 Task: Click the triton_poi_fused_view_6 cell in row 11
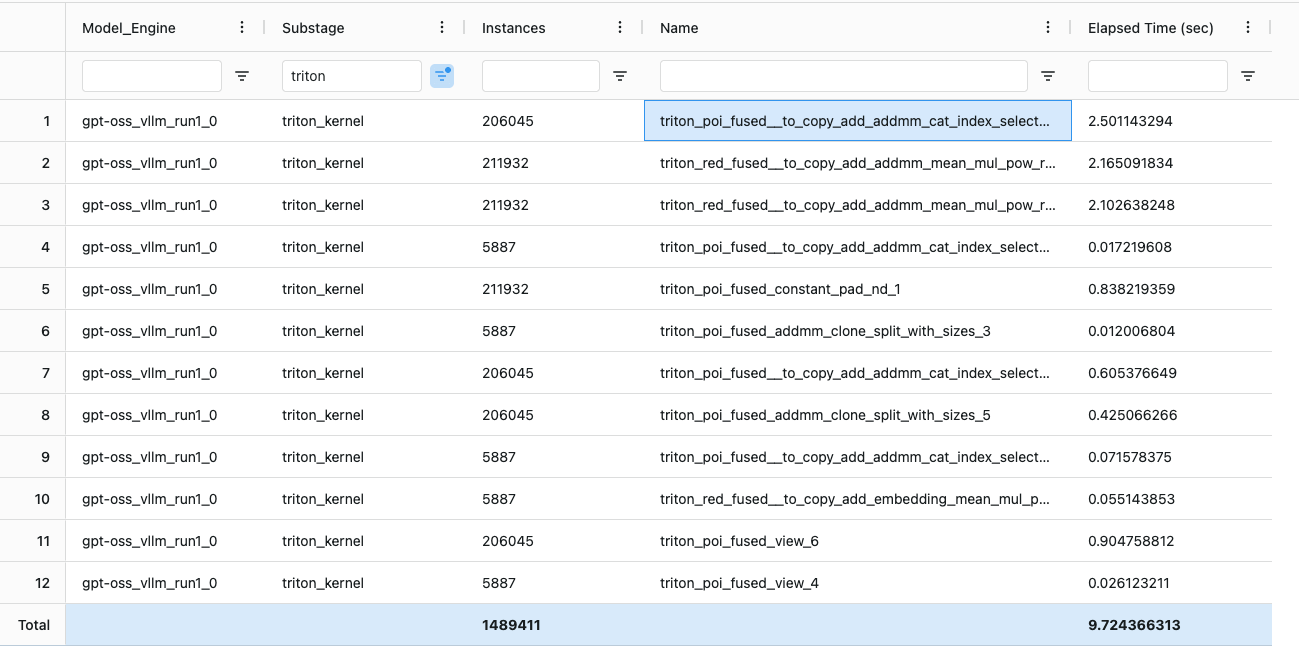point(740,540)
